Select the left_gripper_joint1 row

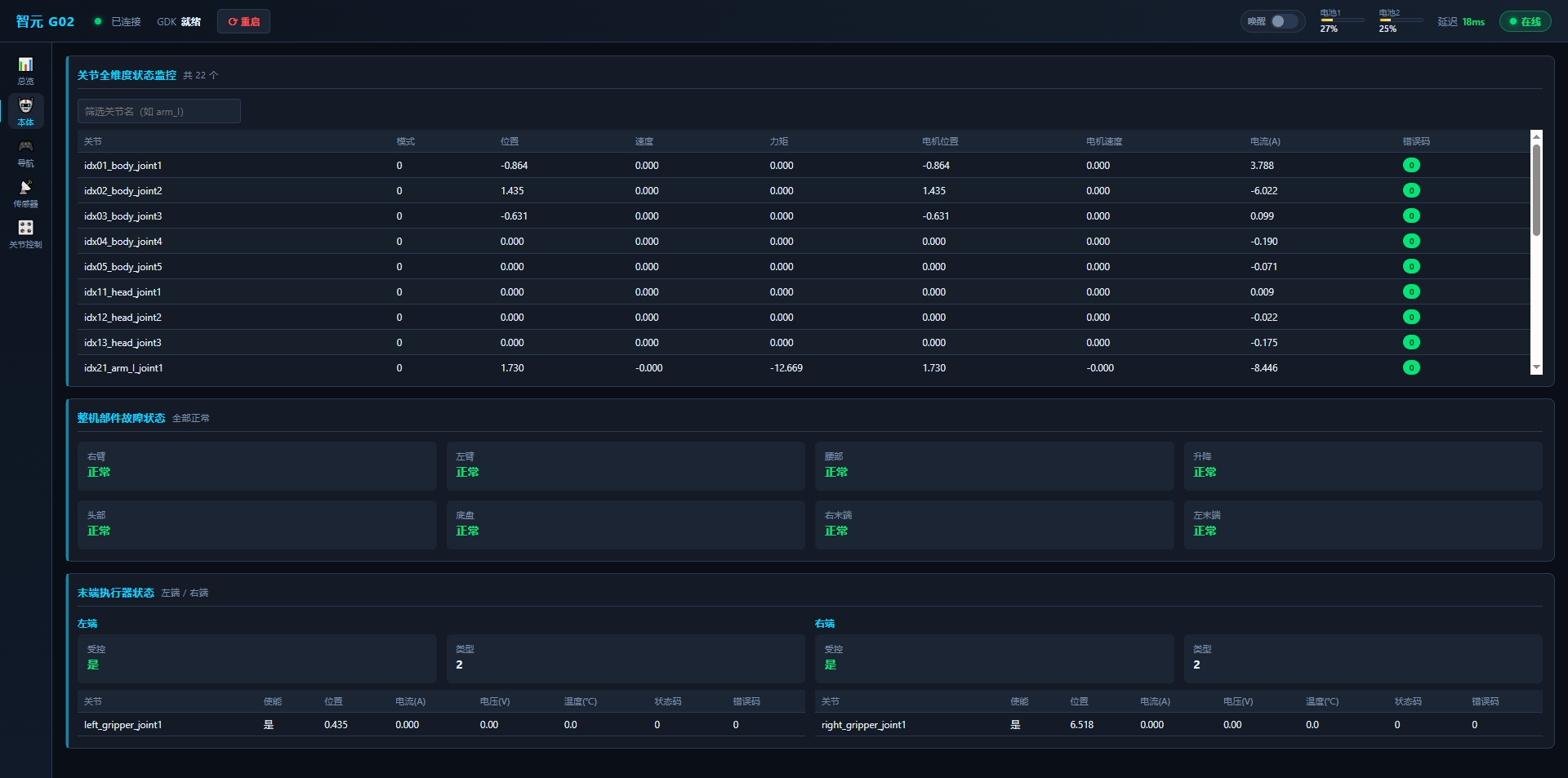coord(441,724)
